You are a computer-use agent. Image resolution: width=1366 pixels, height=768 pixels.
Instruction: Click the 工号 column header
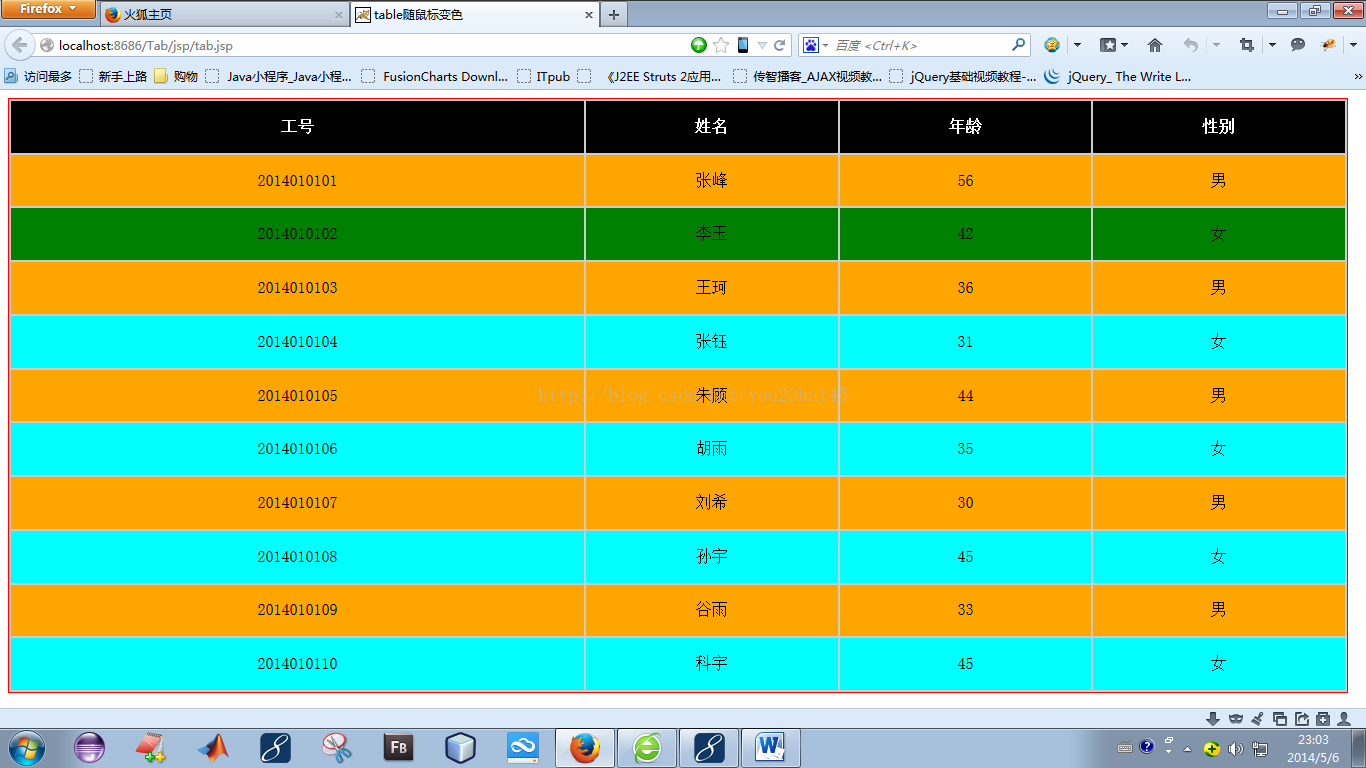click(297, 127)
